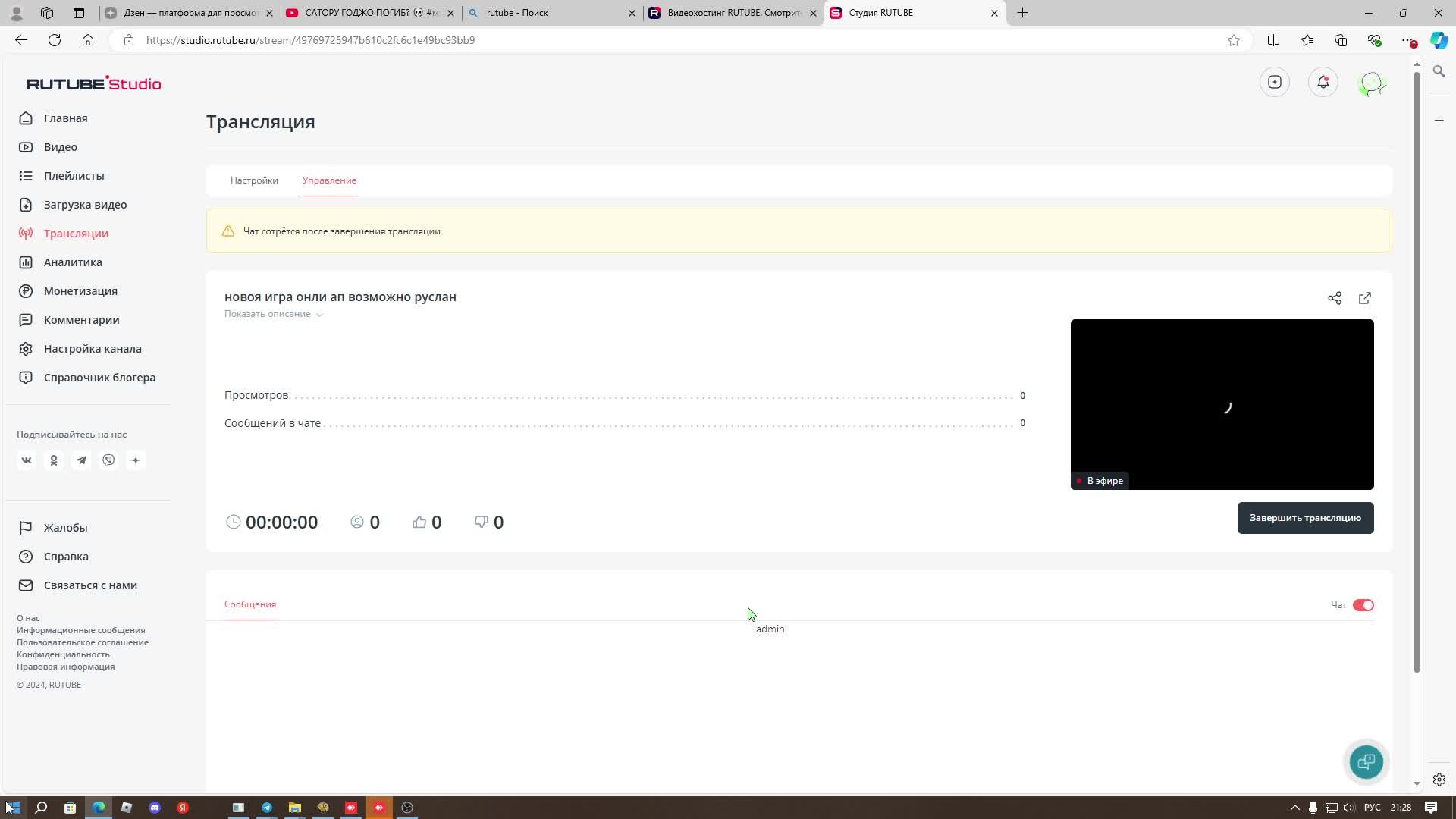Open the Сообщения tab
1456x819 pixels.
click(250, 604)
